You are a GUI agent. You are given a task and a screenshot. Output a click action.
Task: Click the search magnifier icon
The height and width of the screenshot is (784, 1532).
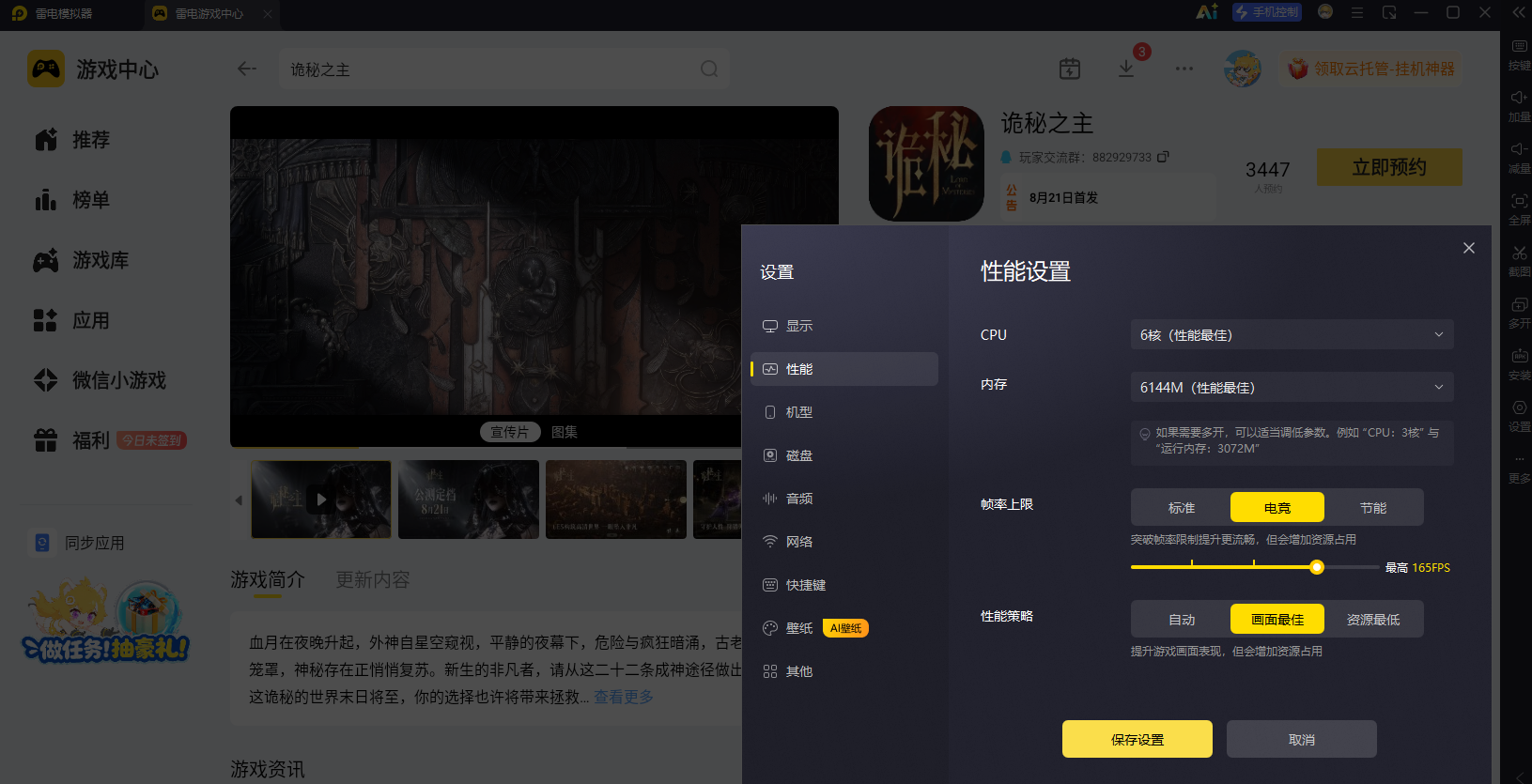709,69
